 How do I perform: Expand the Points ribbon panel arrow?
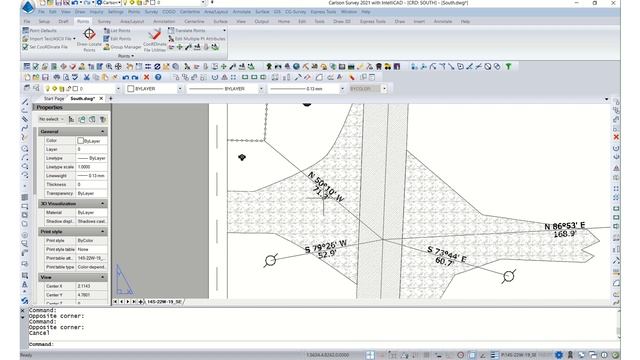133,56
